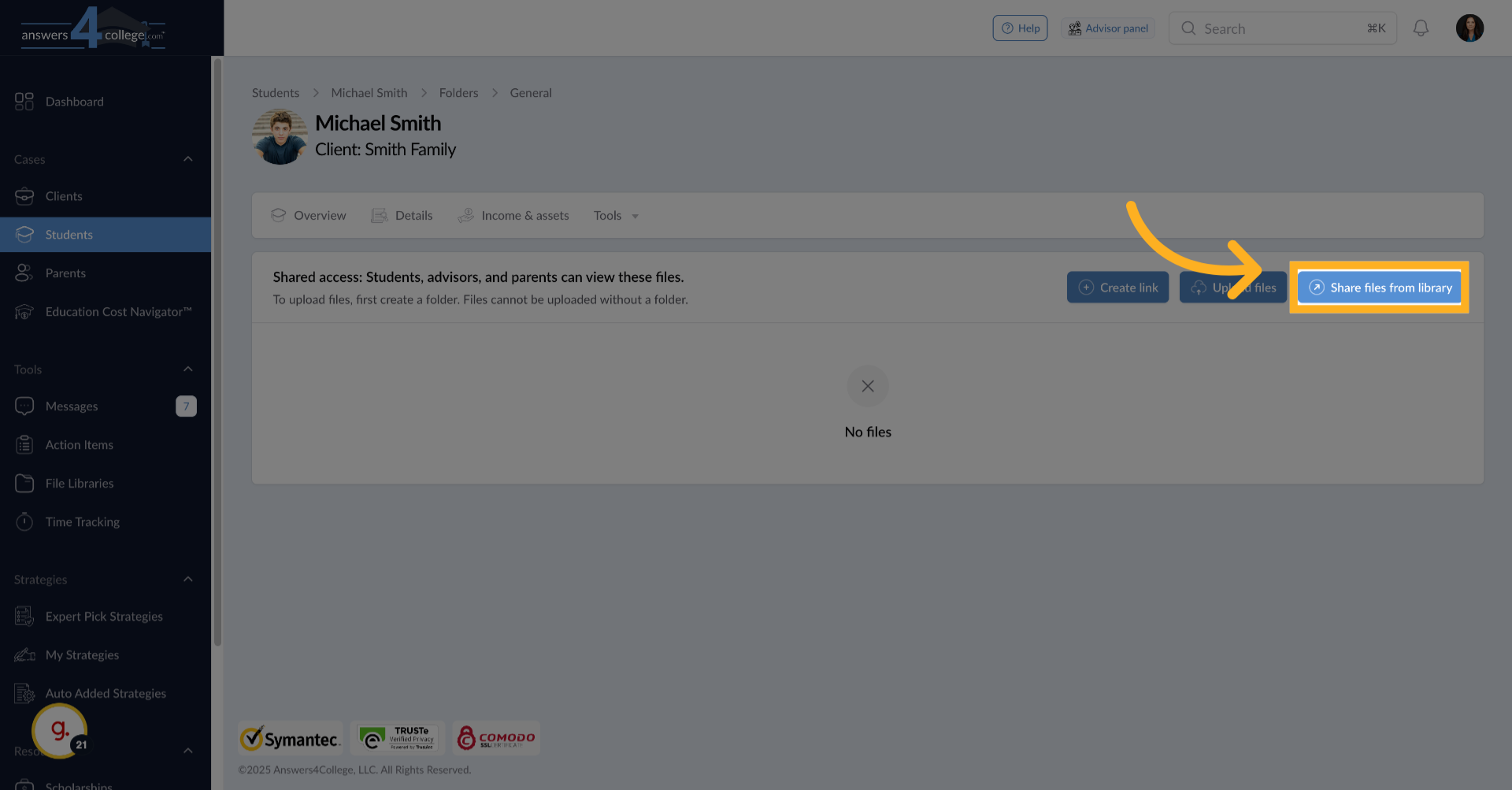Click the Symantec security badge
Screen dimensions: 1512x790
(x=291, y=738)
